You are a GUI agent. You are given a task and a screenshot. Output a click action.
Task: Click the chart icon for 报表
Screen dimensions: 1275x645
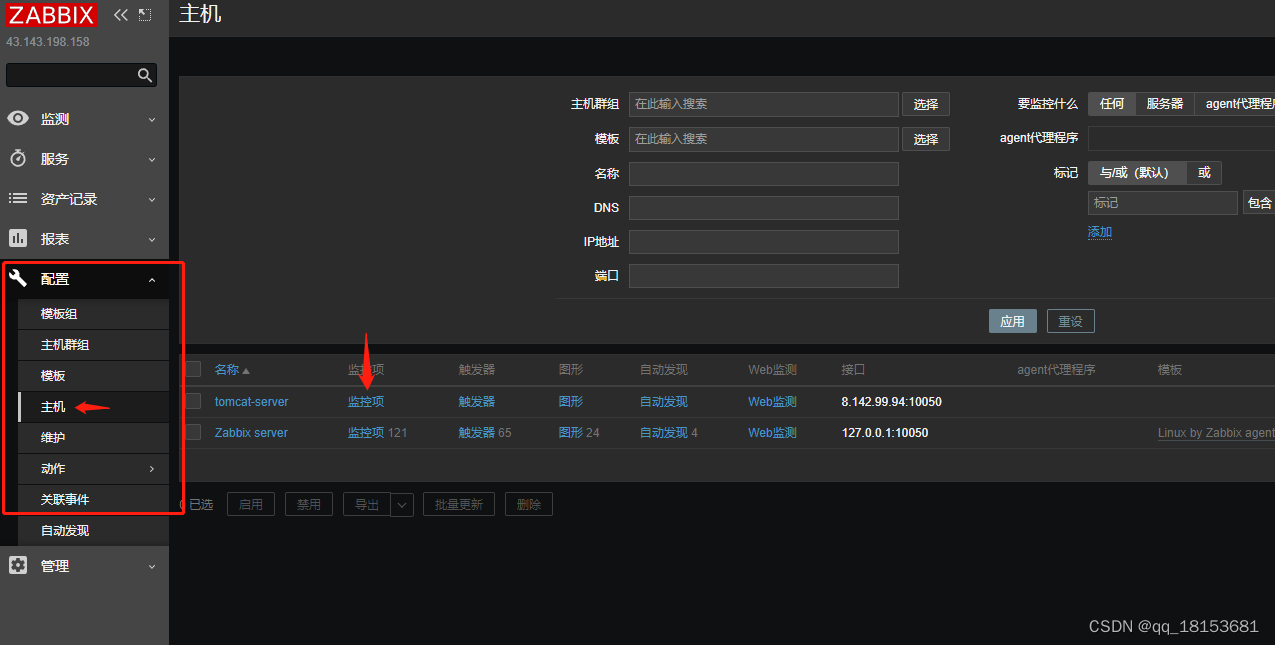tap(18, 238)
